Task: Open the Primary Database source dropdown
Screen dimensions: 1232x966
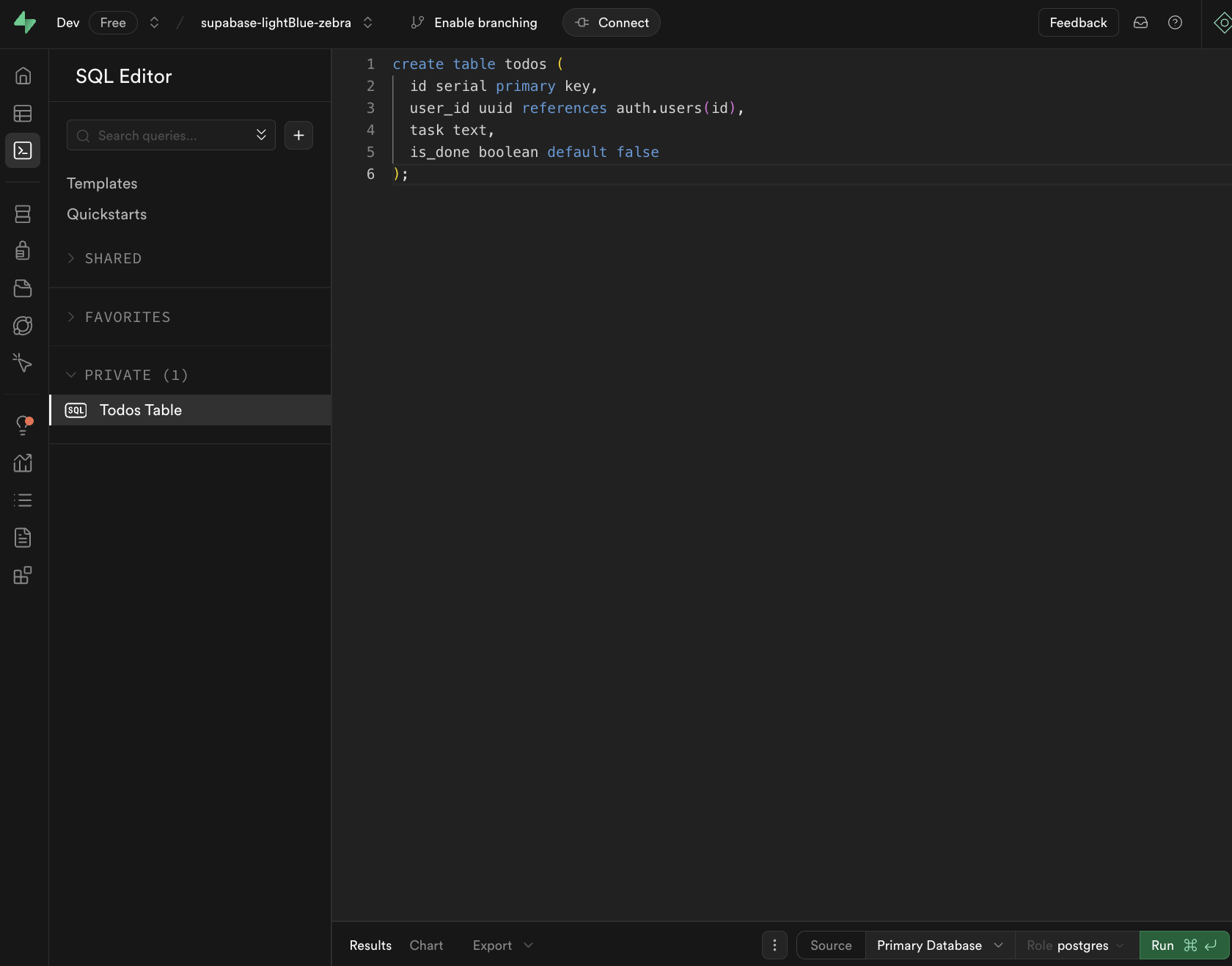Action: tap(940, 945)
